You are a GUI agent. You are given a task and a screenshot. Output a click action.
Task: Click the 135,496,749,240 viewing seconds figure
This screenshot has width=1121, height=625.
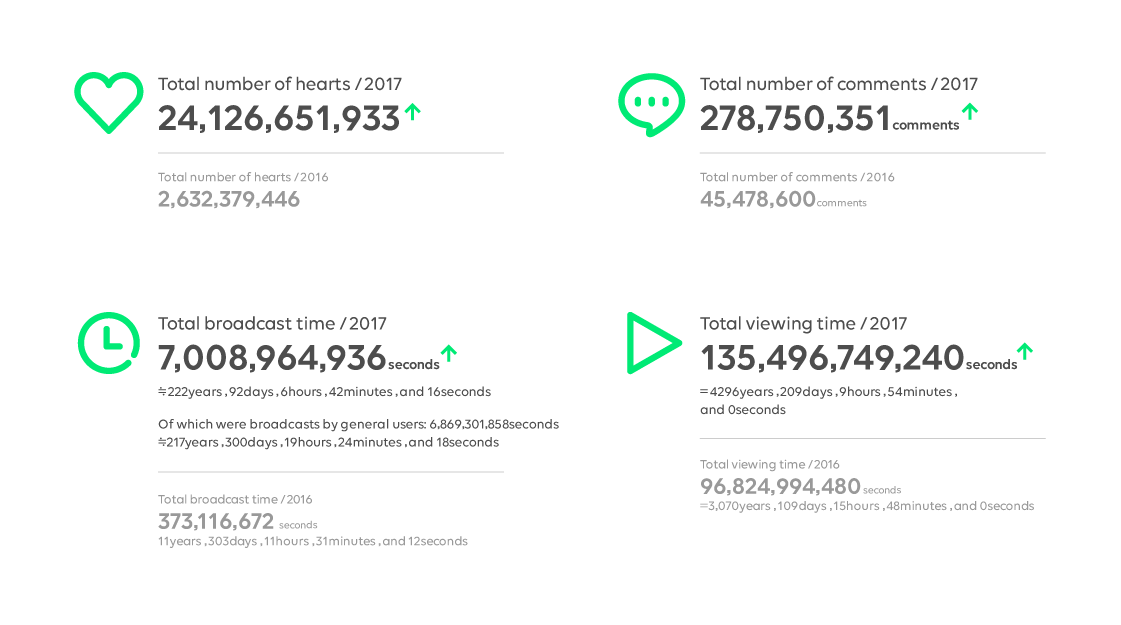coord(832,357)
